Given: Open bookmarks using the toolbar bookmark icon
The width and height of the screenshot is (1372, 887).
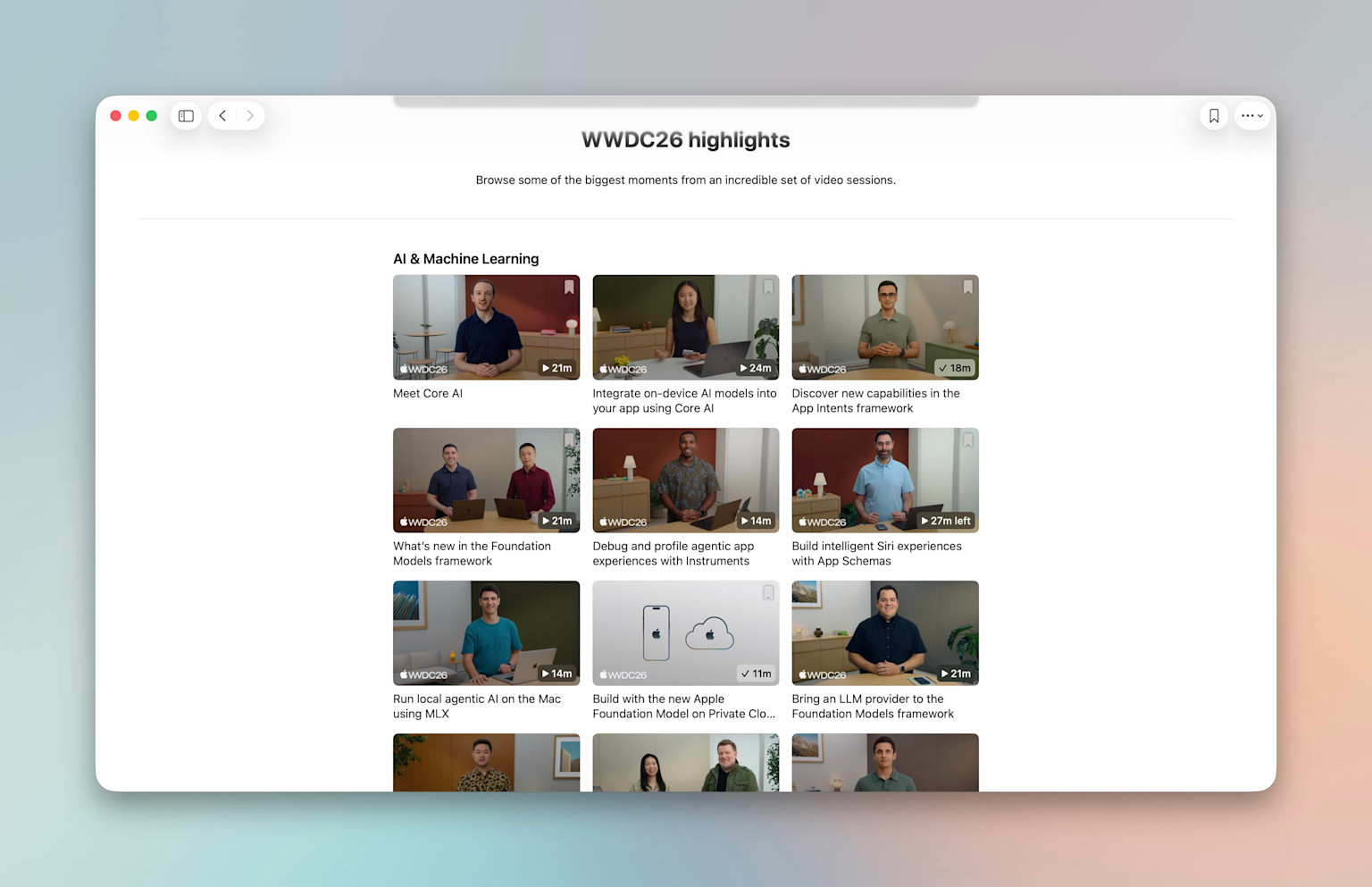Looking at the screenshot, I should [x=1214, y=116].
